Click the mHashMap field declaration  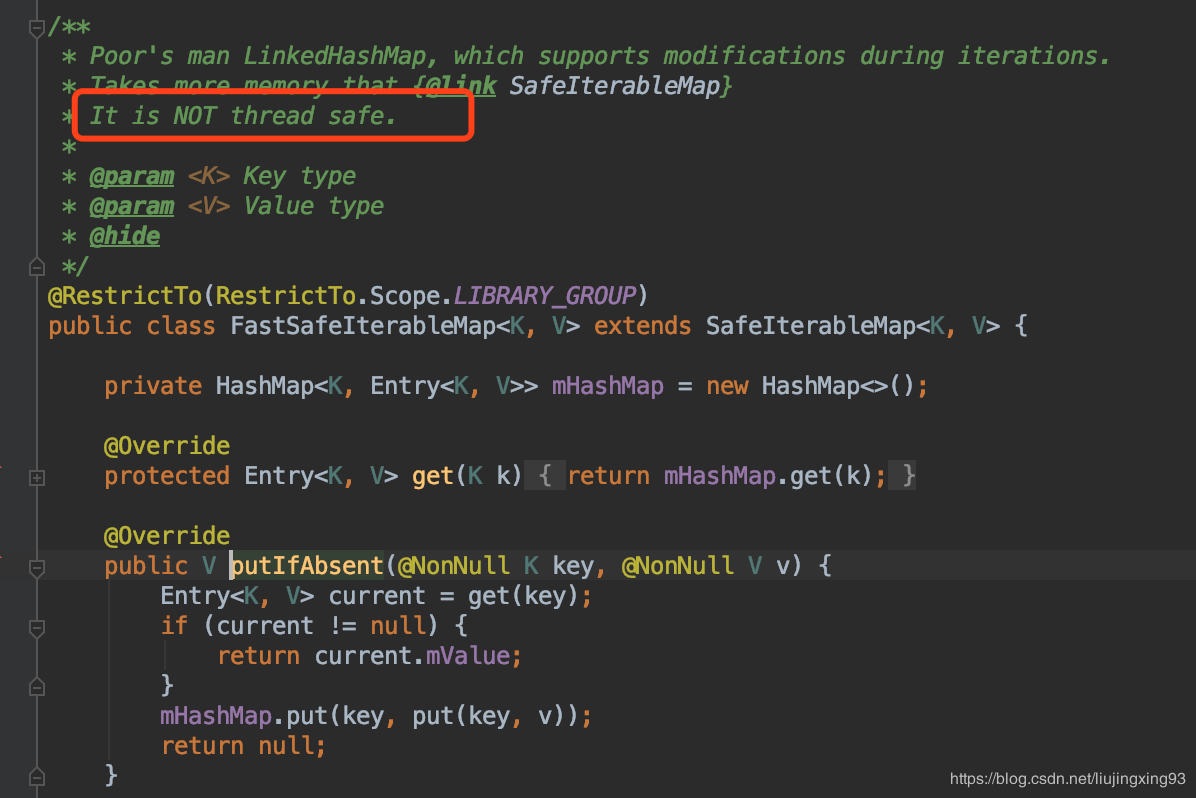point(607,385)
